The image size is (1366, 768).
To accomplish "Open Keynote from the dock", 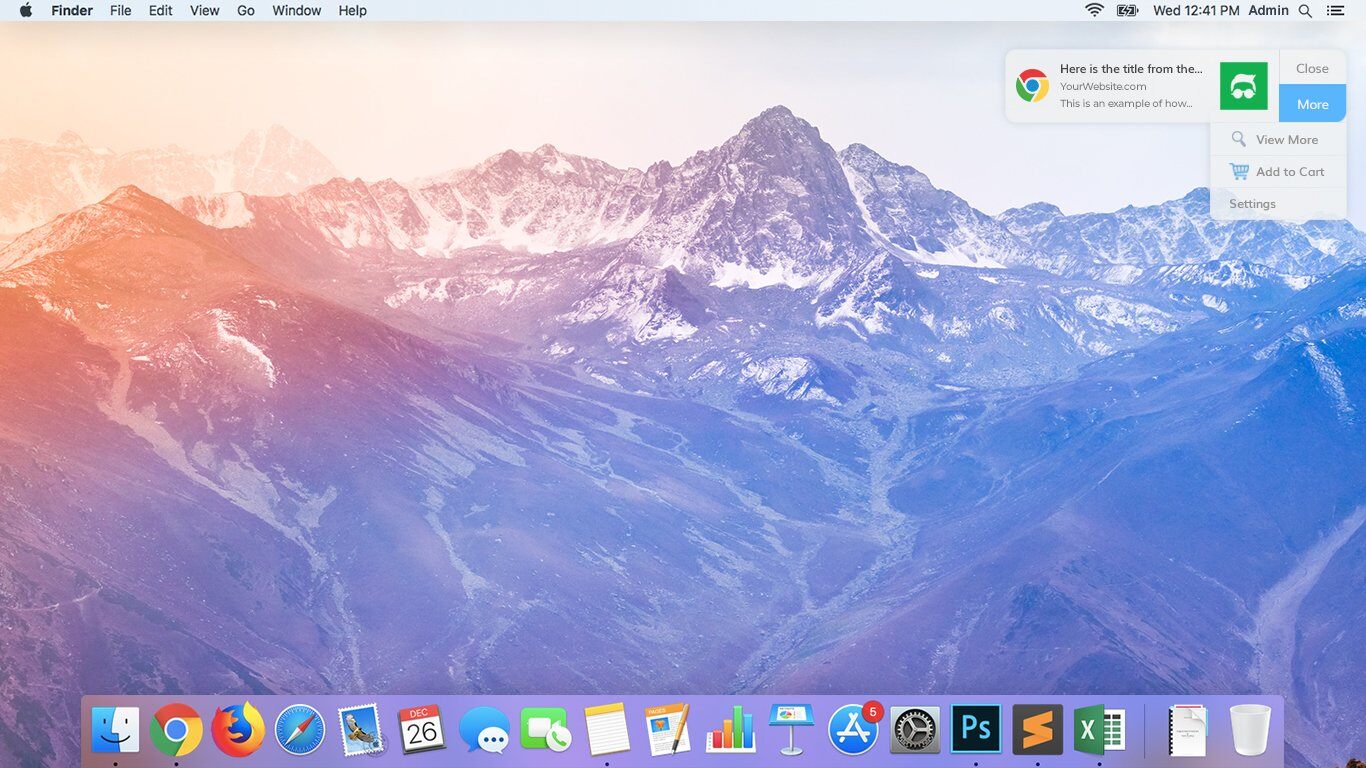I will point(791,730).
